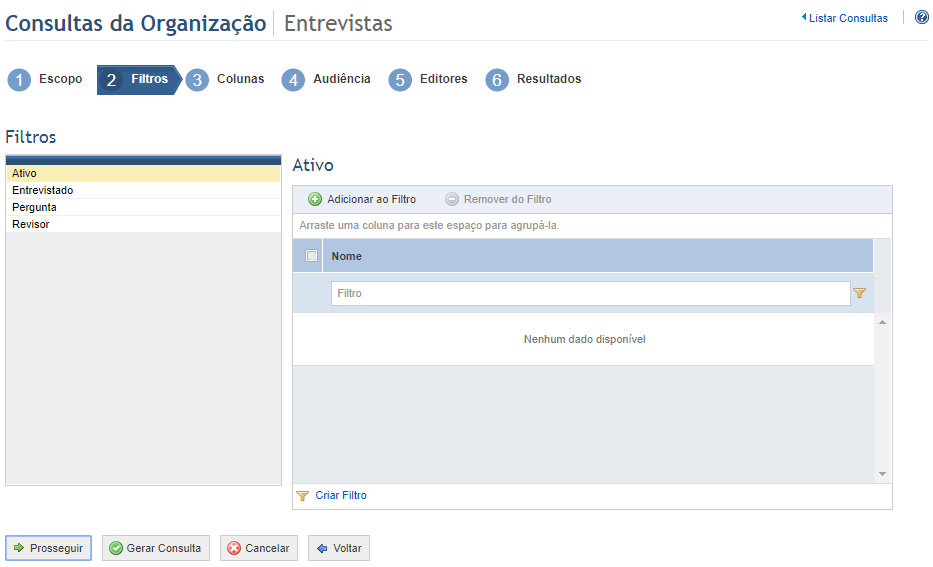Screen dimensions: 933x567
Task: Click the grid scrollbar down arrow
Action: click(882, 474)
